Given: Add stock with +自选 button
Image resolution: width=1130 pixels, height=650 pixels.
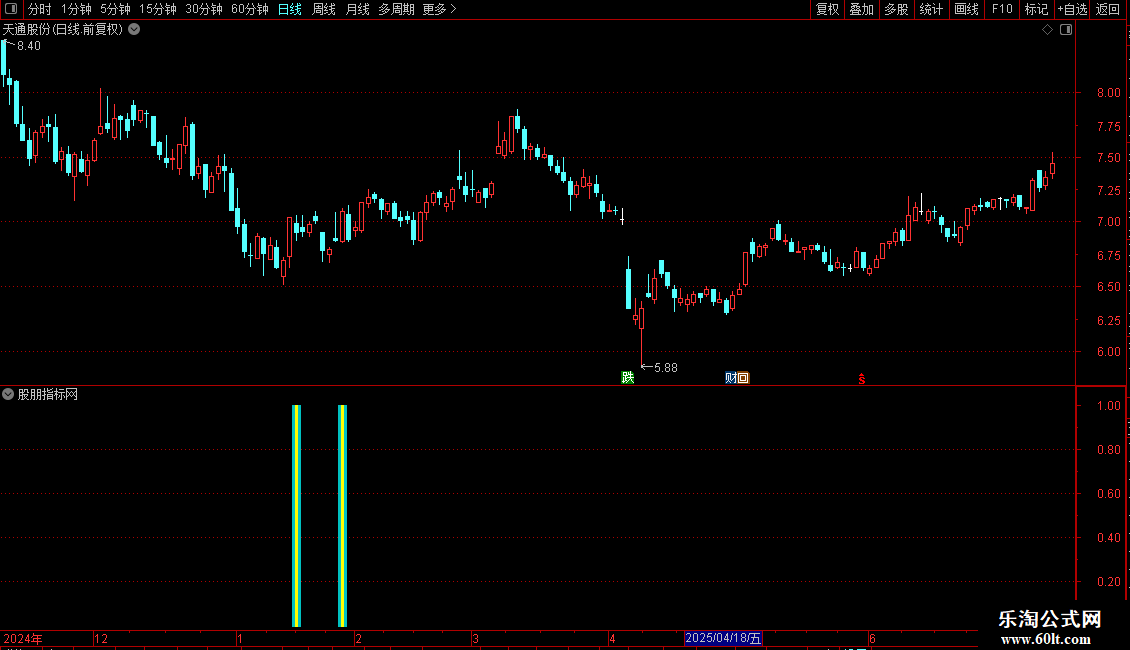Looking at the screenshot, I should tap(1072, 9).
